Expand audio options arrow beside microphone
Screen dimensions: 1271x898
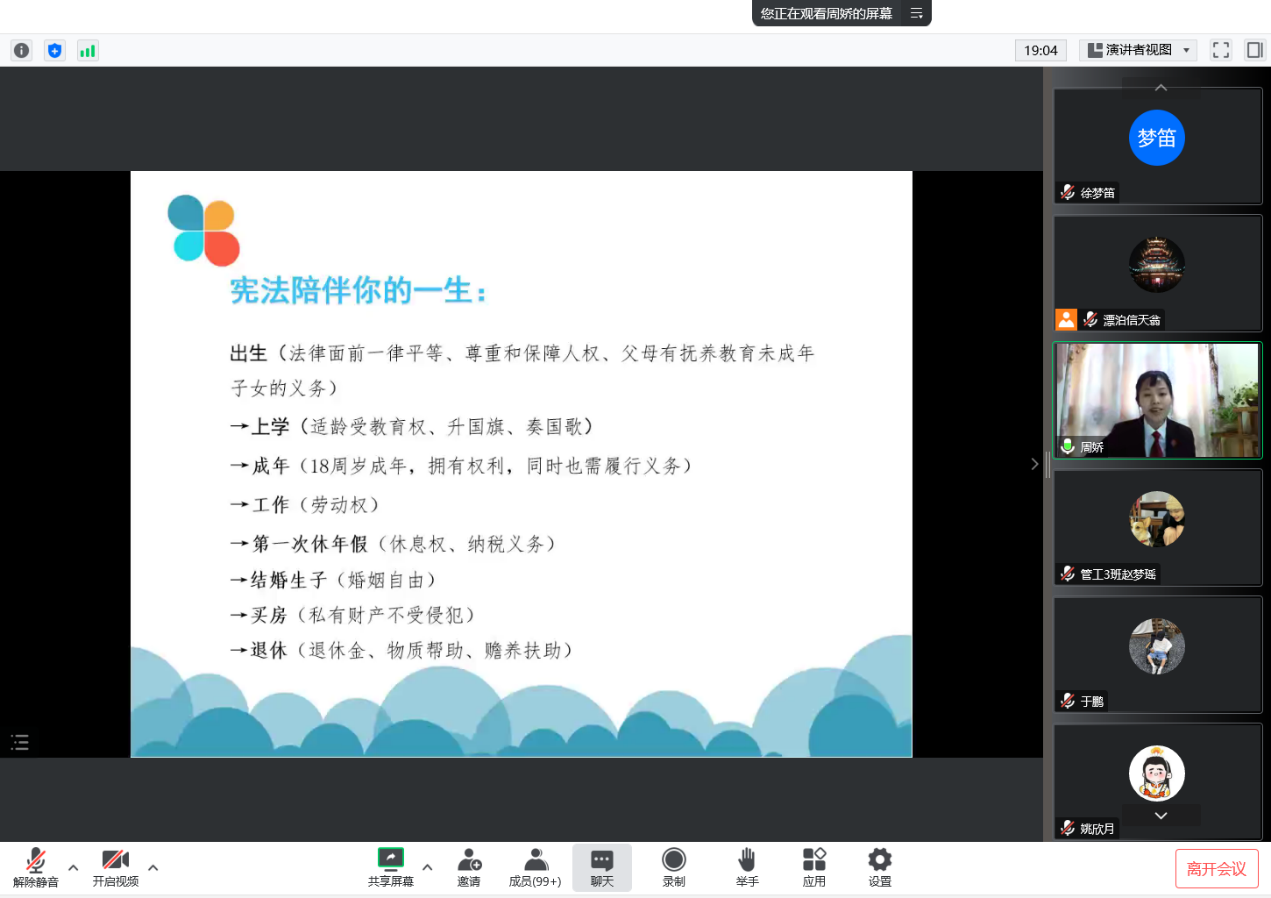point(73,867)
